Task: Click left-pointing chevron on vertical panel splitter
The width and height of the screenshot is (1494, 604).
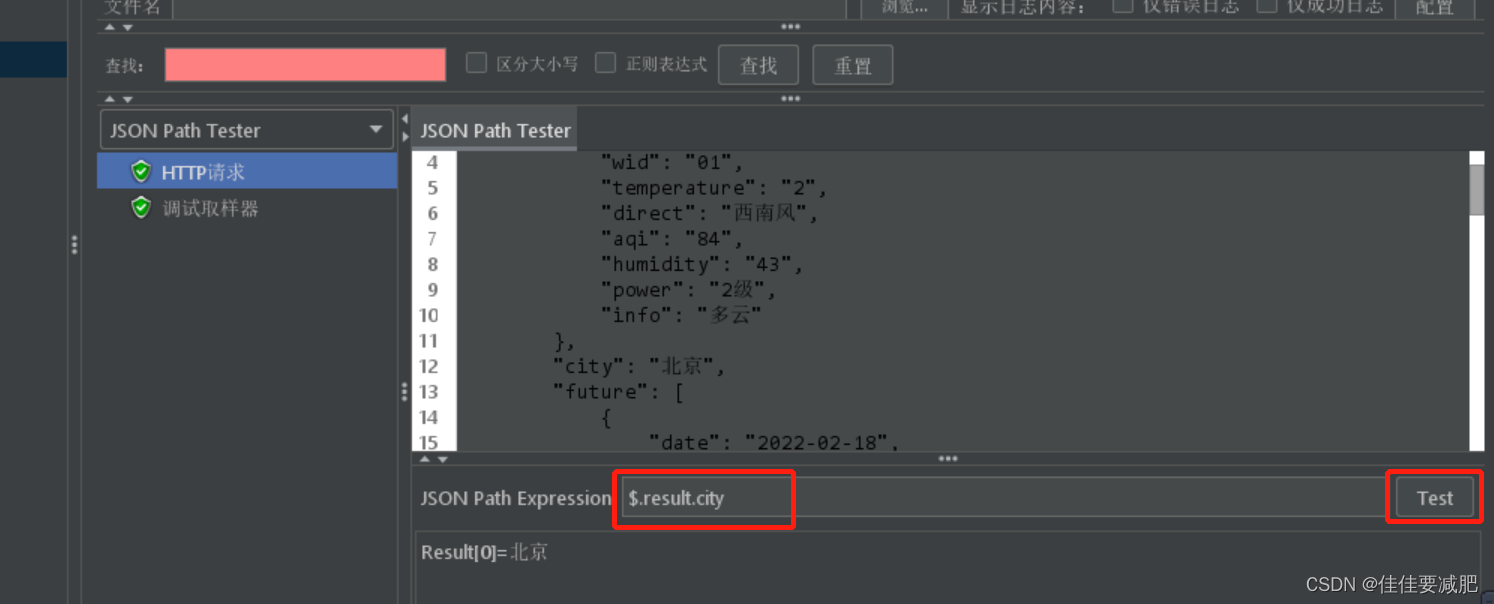Action: [x=403, y=118]
